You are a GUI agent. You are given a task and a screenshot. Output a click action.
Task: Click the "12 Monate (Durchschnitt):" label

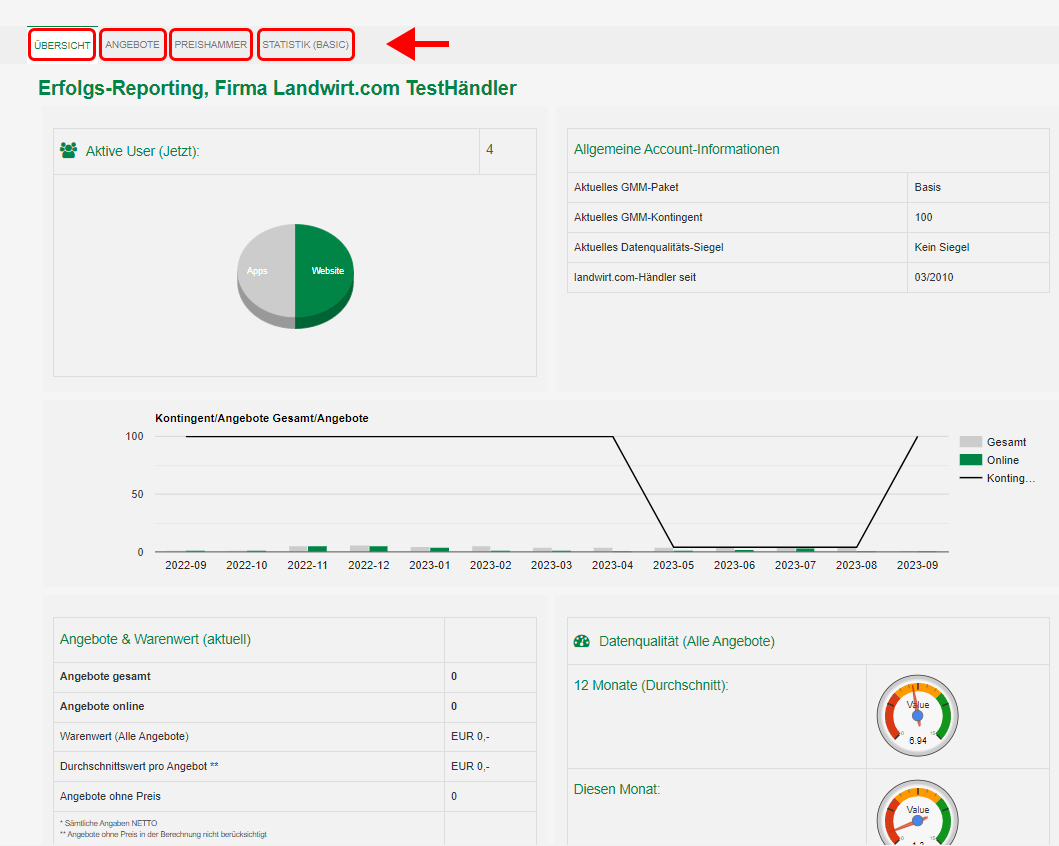(x=651, y=685)
